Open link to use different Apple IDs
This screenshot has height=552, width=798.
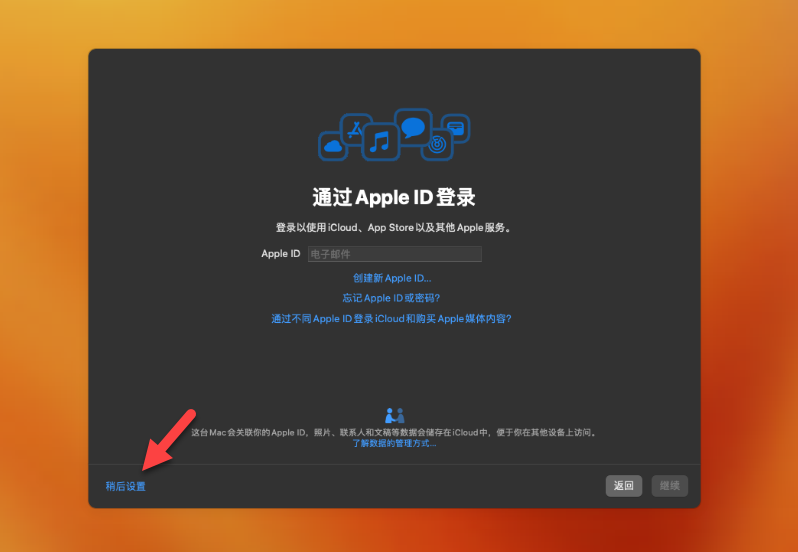click(x=391, y=319)
